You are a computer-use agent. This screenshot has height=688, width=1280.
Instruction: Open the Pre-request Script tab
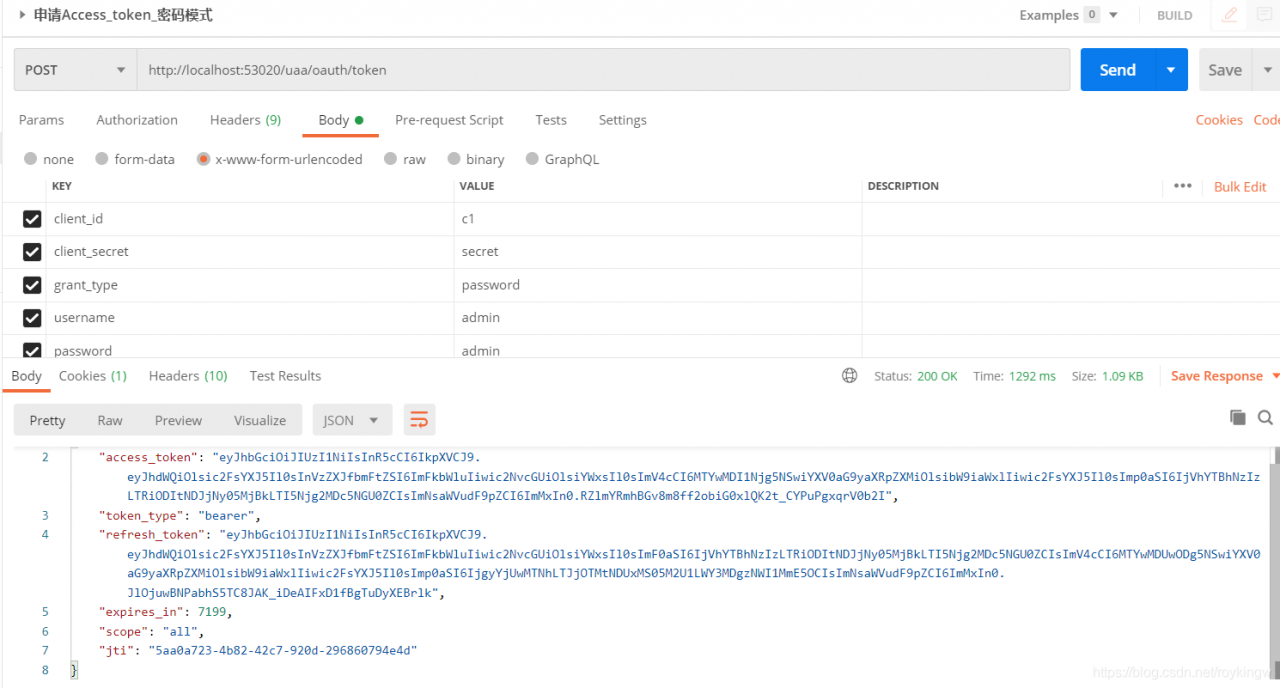pyautogui.click(x=449, y=120)
